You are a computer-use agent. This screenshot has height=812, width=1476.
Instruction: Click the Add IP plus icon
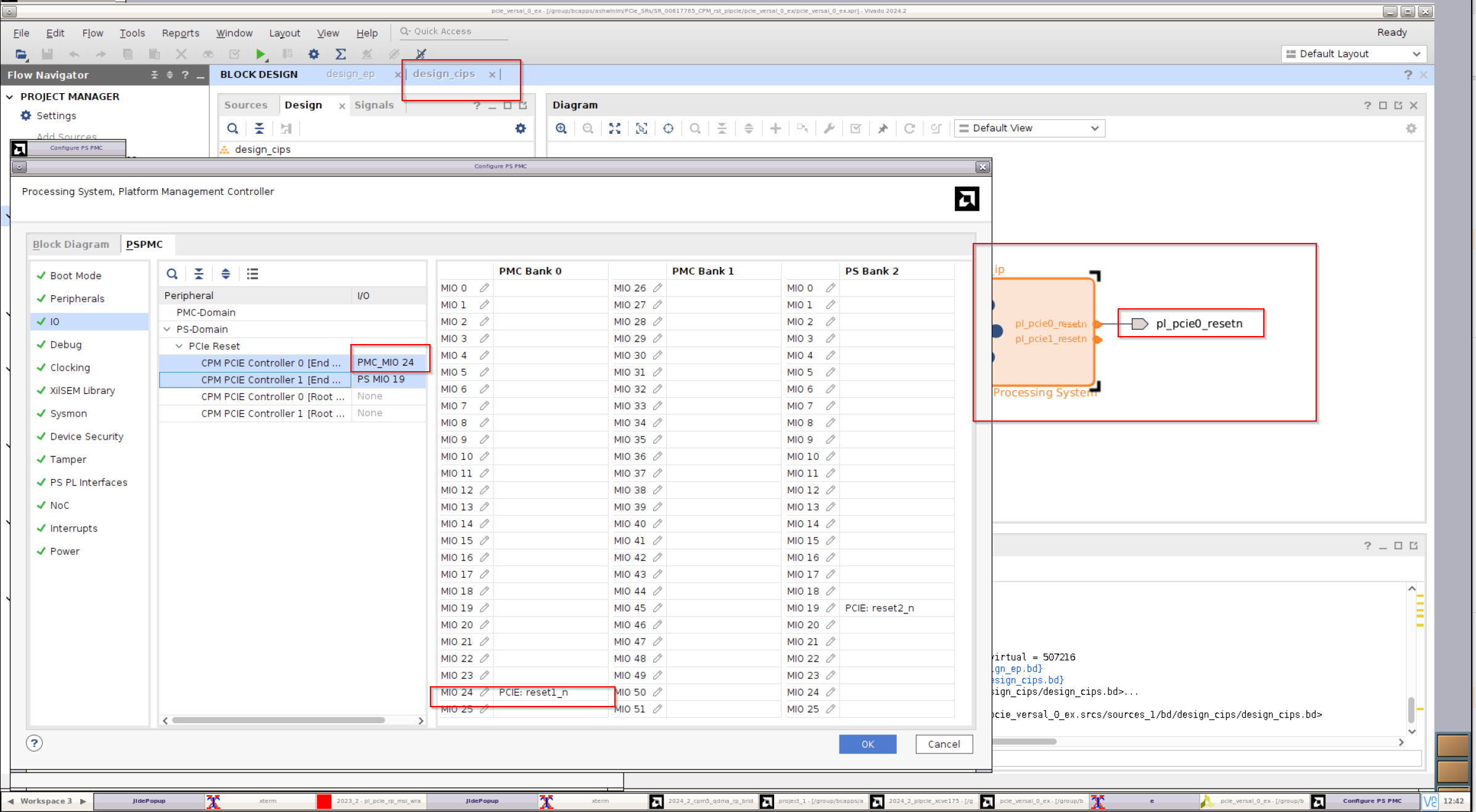775,128
